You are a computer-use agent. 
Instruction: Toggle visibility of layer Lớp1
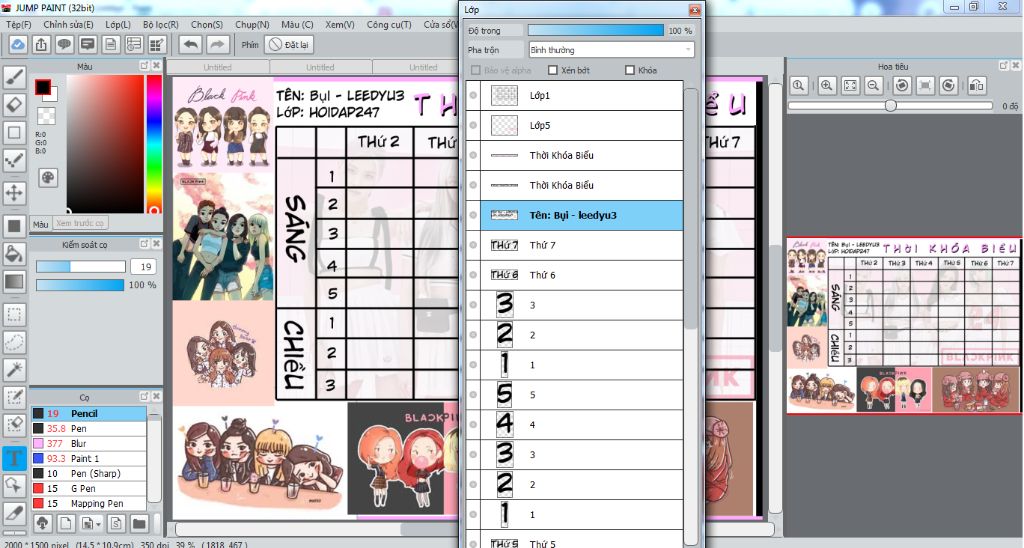click(473, 95)
